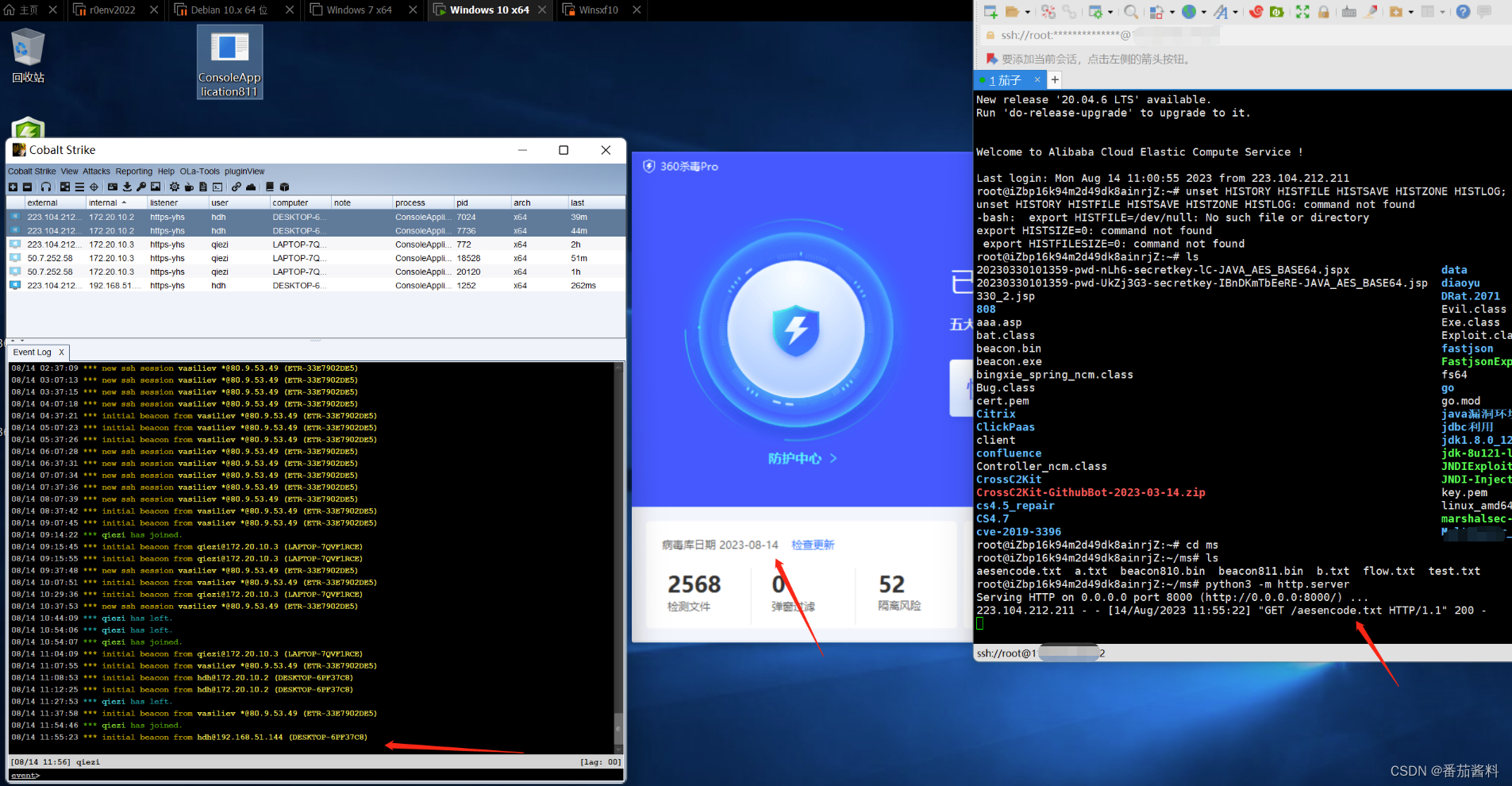The height and width of the screenshot is (786, 1512).
Task: Open Keystrokes key icon in Cobalt Strike
Action: tap(141, 187)
